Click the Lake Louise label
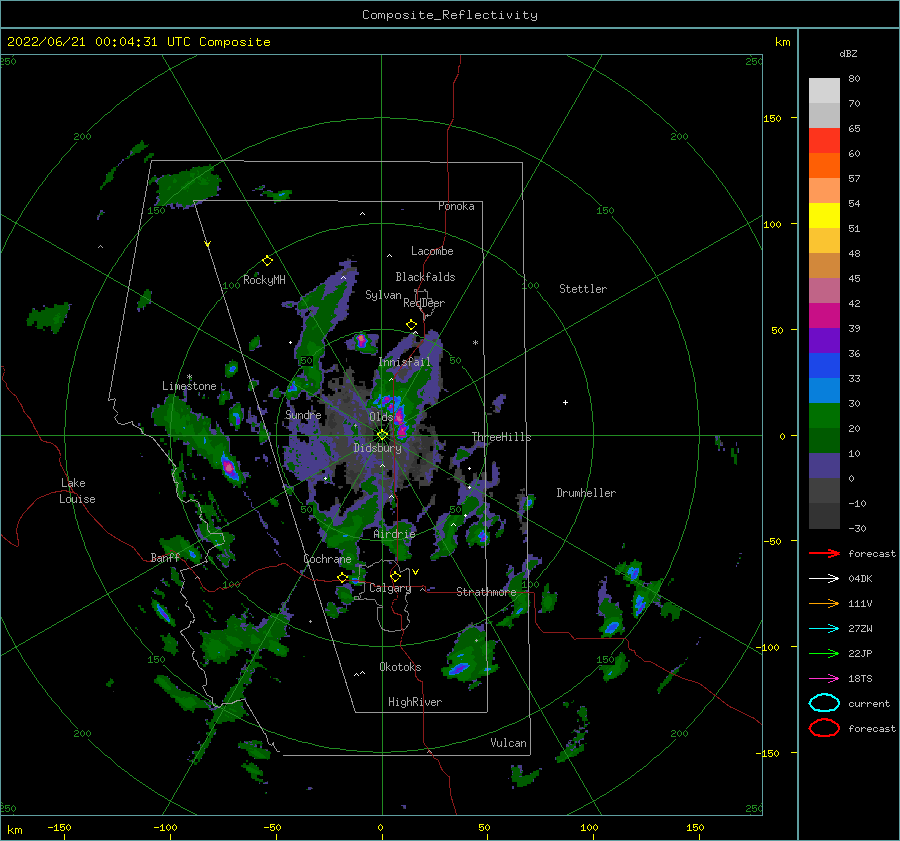Viewport: 900px width, 841px height. point(77,491)
